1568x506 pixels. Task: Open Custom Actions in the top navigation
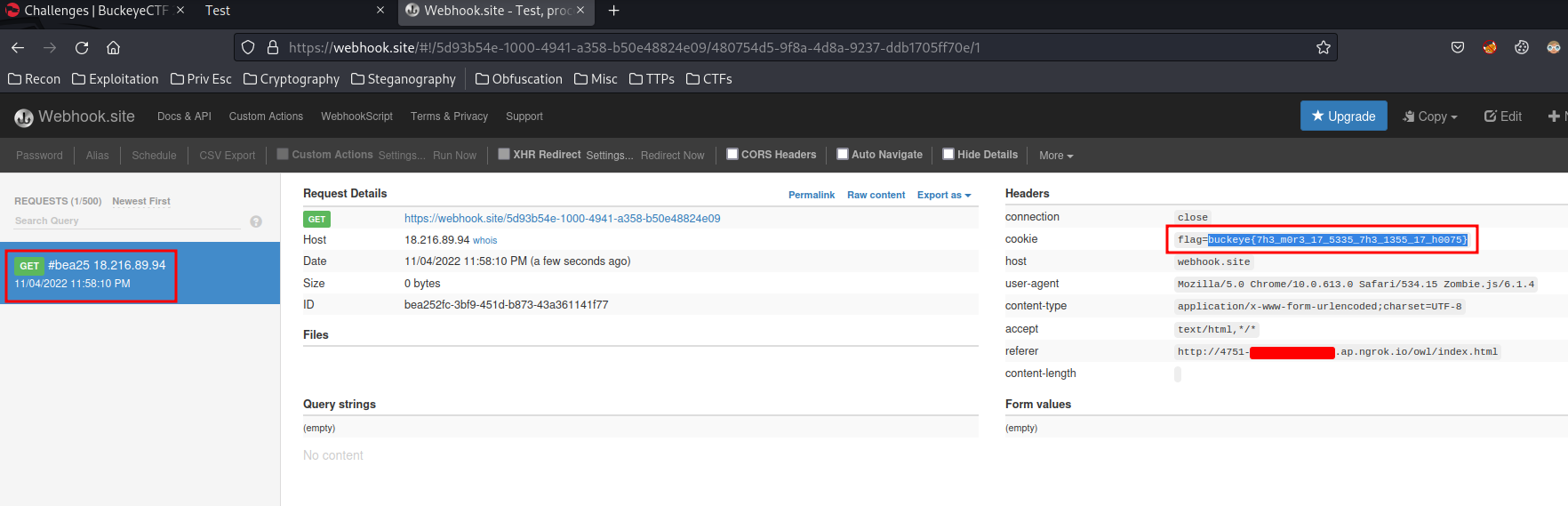[266, 116]
